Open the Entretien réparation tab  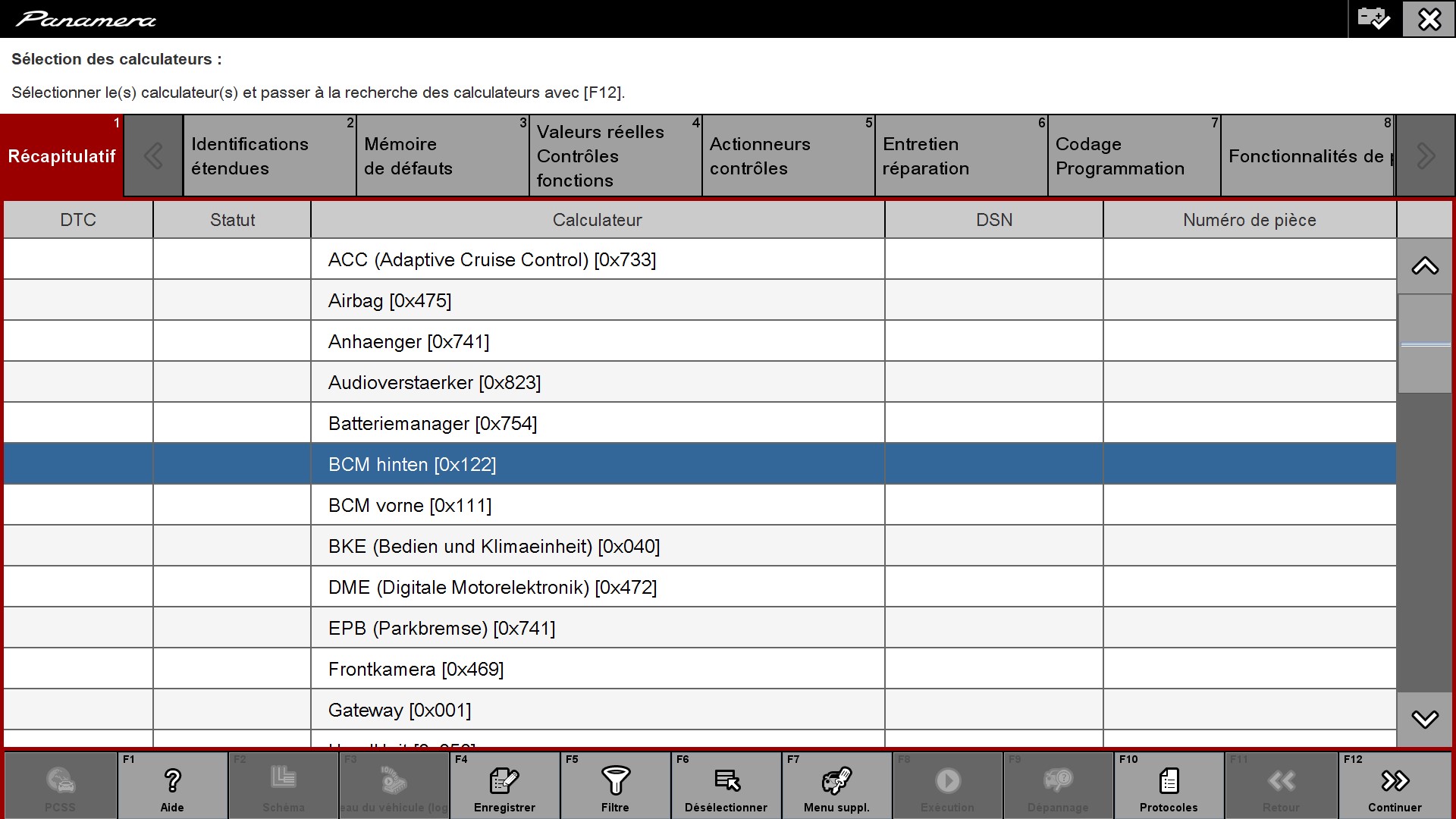coord(962,156)
